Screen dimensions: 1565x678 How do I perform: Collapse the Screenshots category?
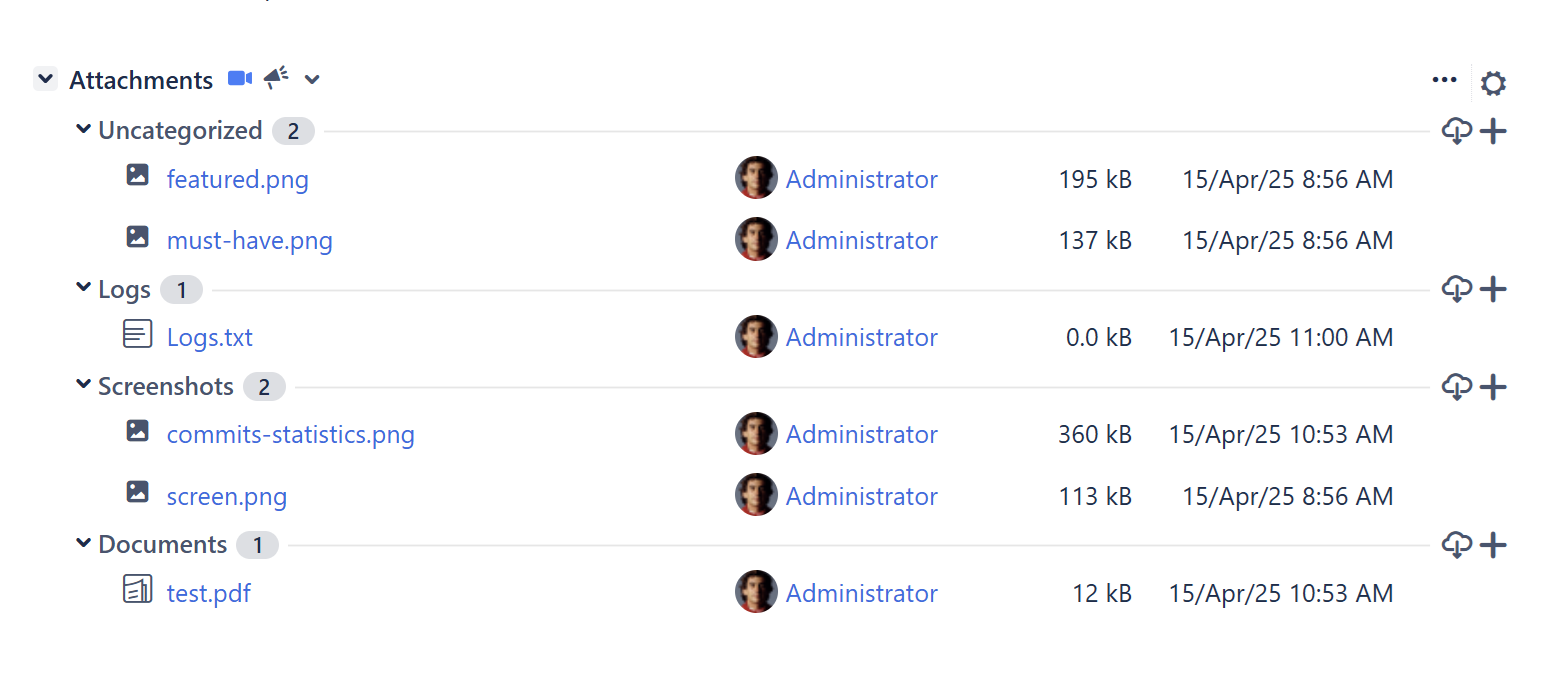(84, 385)
